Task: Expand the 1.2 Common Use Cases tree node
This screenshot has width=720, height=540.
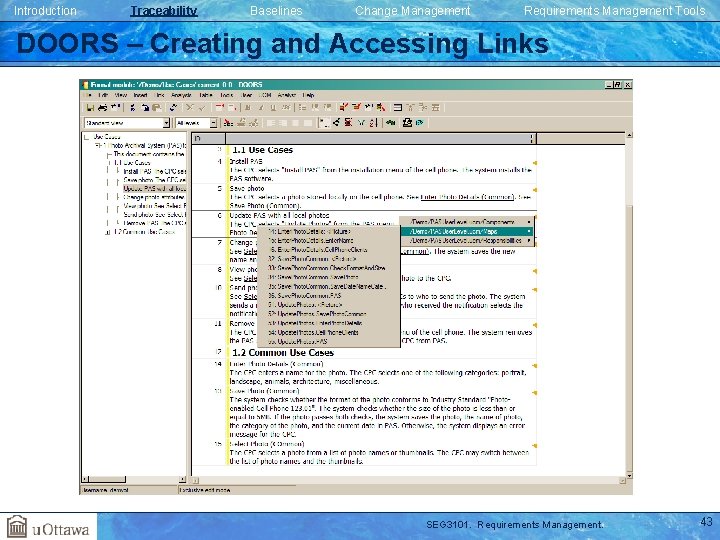Action: click(108, 232)
